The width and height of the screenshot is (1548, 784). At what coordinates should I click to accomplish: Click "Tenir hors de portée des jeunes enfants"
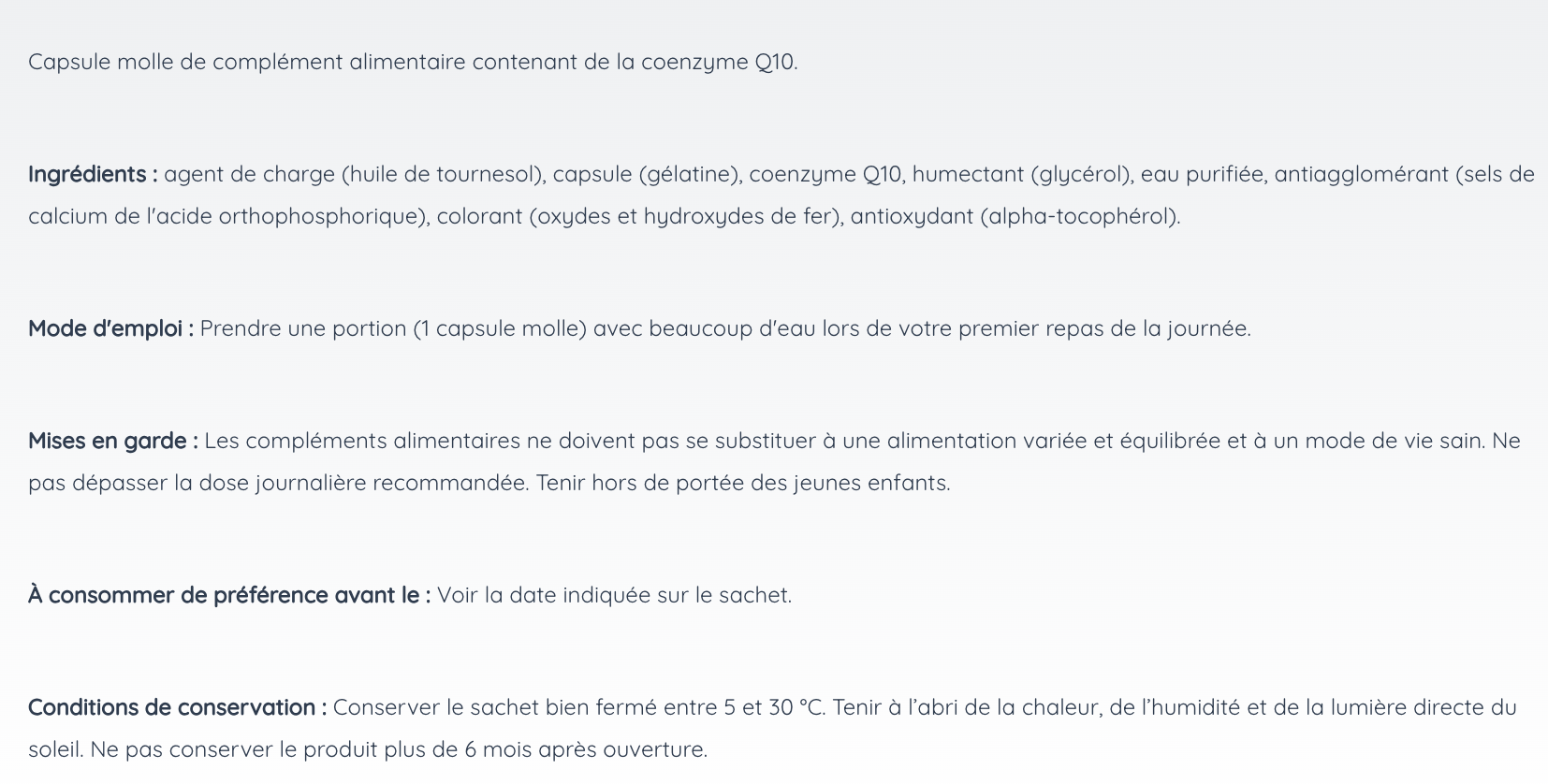[742, 484]
